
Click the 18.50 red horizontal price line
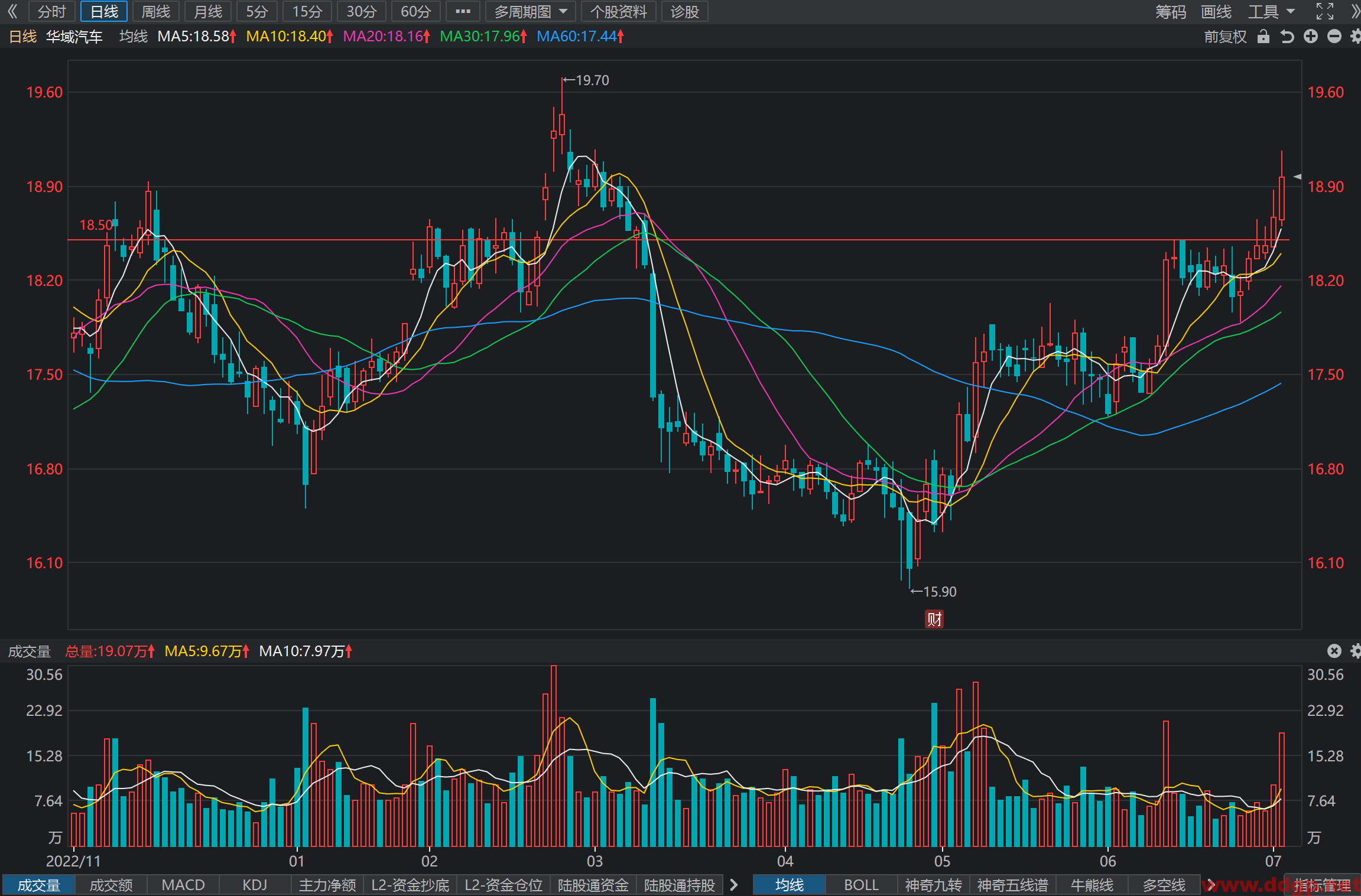pyautogui.click(x=678, y=240)
